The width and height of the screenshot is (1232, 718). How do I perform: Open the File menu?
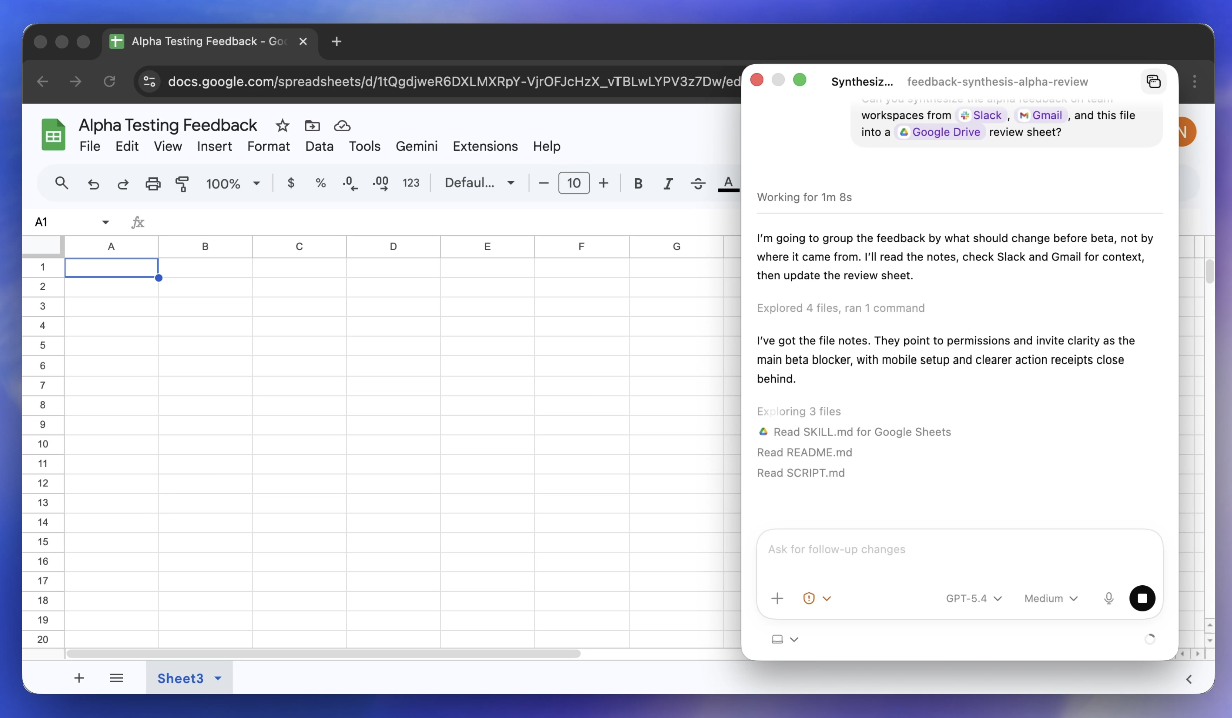click(x=90, y=146)
